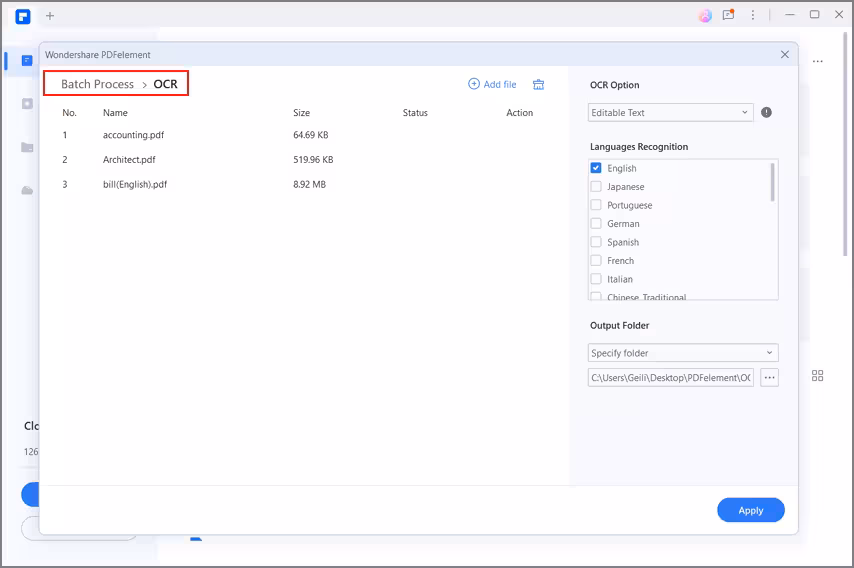This screenshot has height=568, width=854.
Task: Close the Wondershare PDFelement dialog
Action: (784, 54)
